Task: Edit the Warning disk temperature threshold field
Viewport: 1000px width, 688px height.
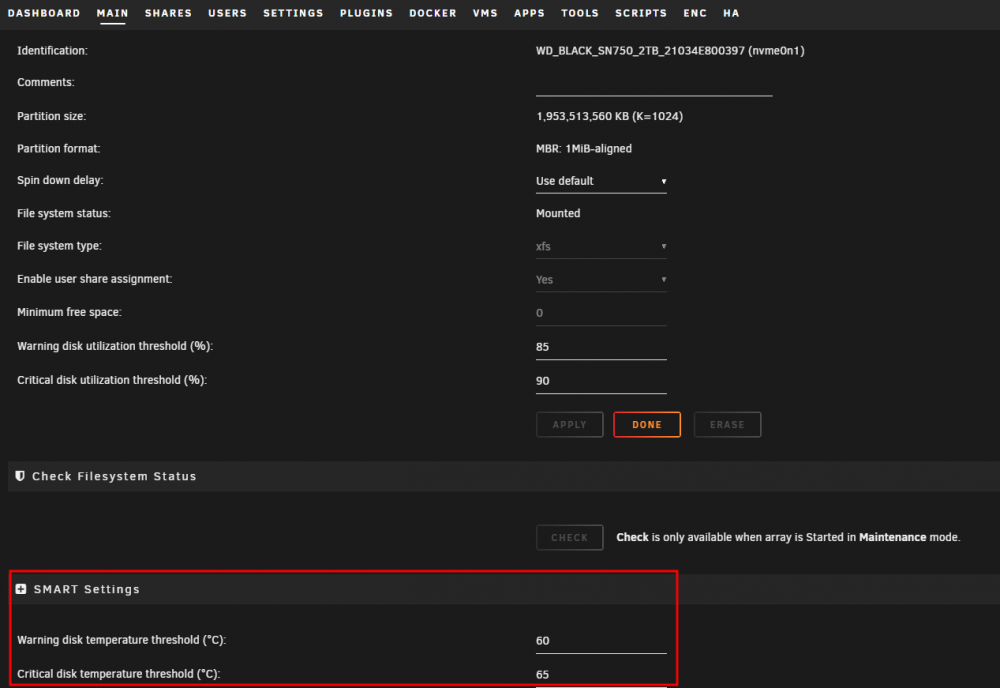Action: pos(601,641)
